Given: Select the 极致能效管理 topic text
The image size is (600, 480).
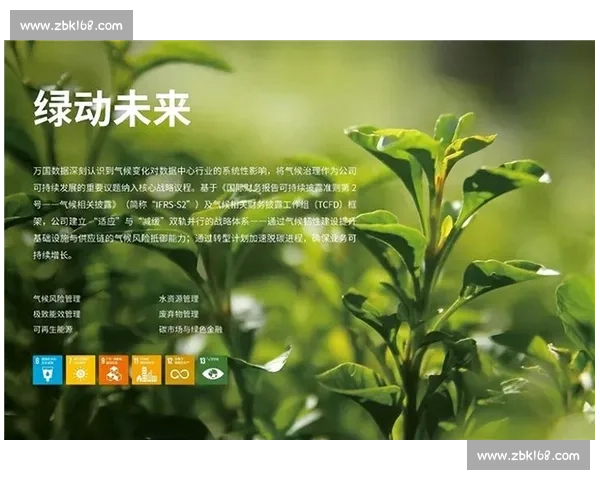Looking at the screenshot, I should point(57,314).
